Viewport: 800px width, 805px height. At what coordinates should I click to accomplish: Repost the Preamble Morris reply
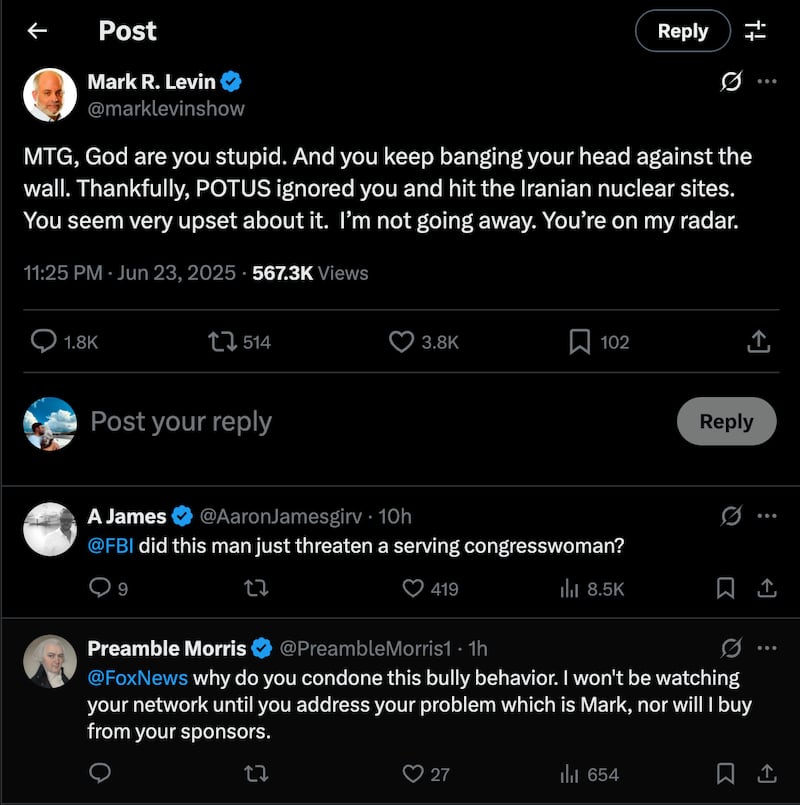coord(256,773)
